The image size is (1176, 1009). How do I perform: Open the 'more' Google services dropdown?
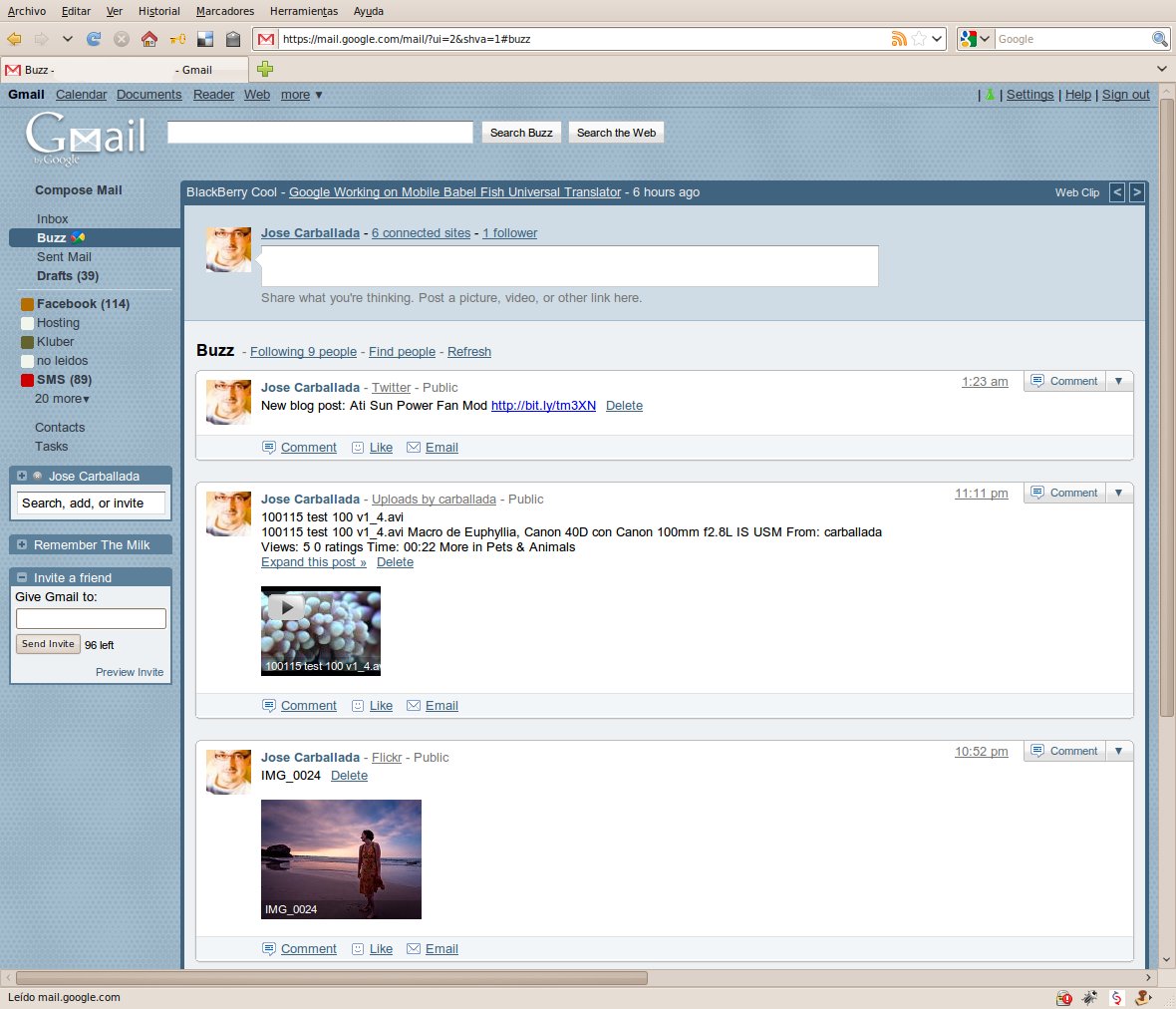pos(302,95)
